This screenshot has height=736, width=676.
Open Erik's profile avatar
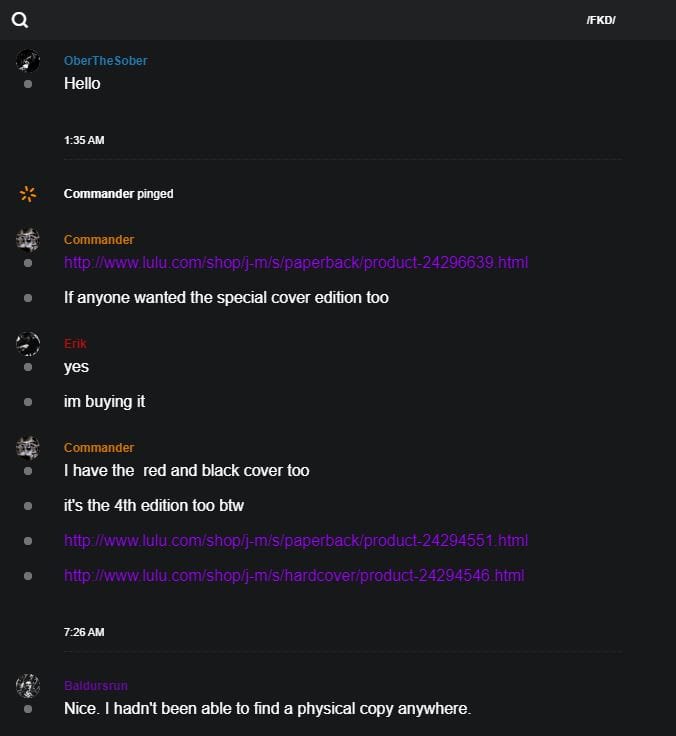coord(28,344)
